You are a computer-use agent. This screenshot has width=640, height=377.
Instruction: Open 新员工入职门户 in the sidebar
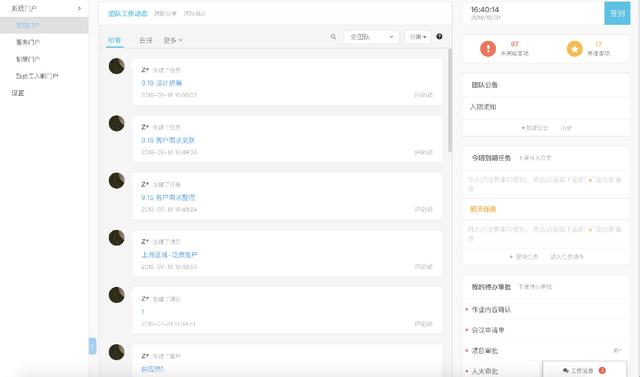[x=37, y=76]
